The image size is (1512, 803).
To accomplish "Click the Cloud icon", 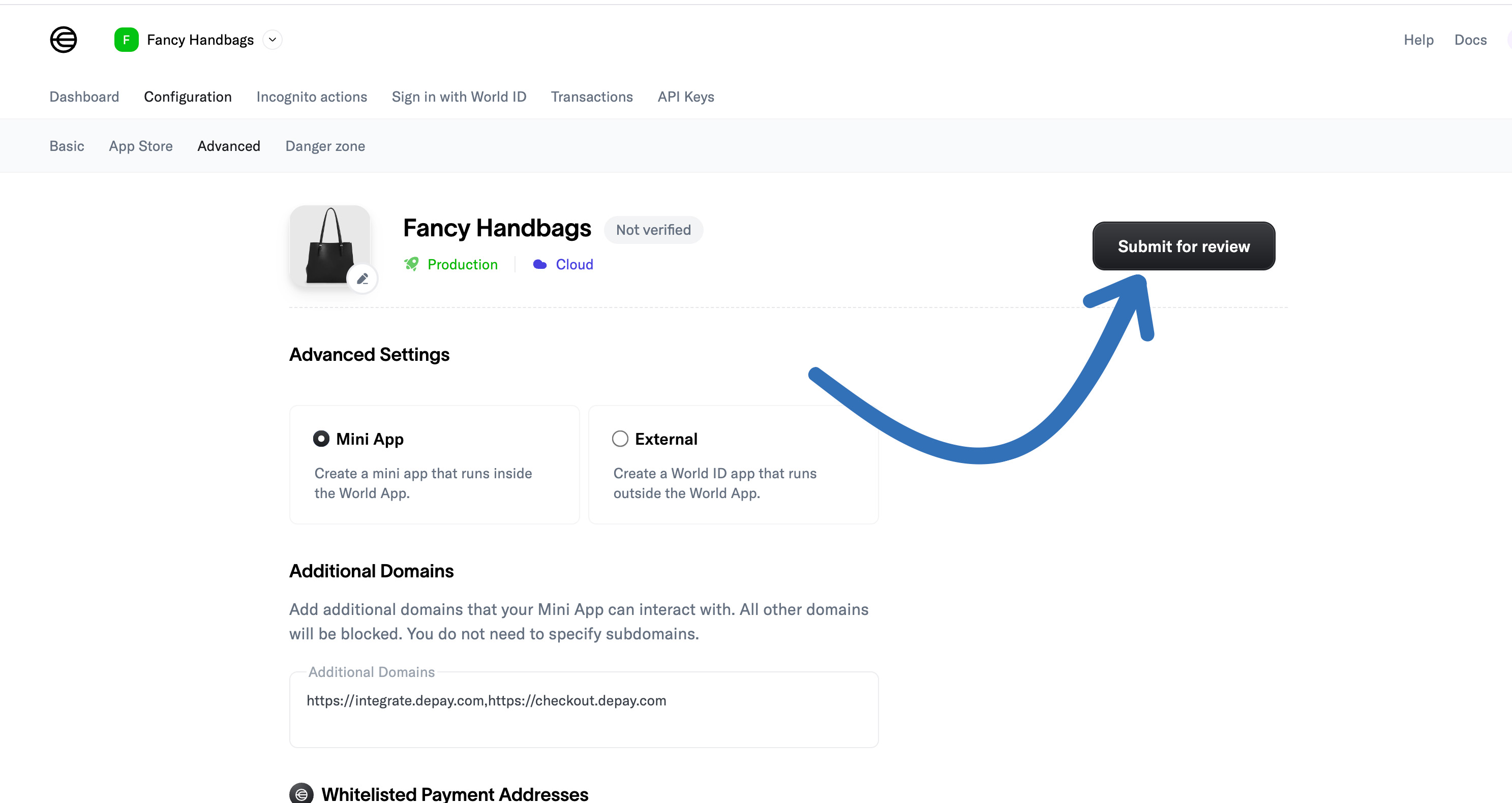I will tap(540, 265).
